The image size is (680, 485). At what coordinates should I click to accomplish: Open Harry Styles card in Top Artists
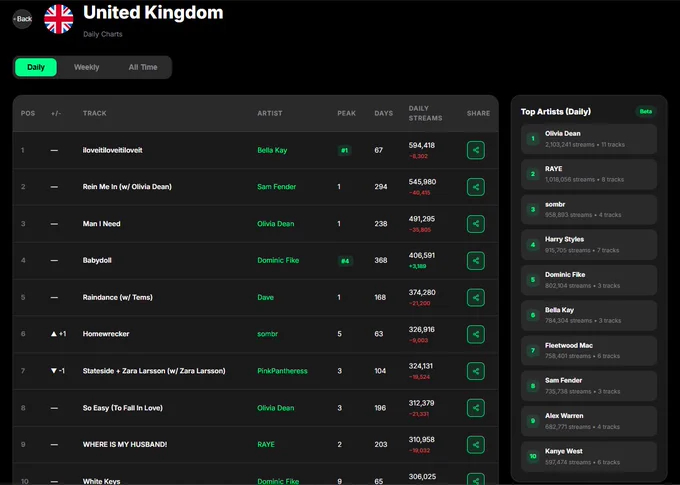589,245
